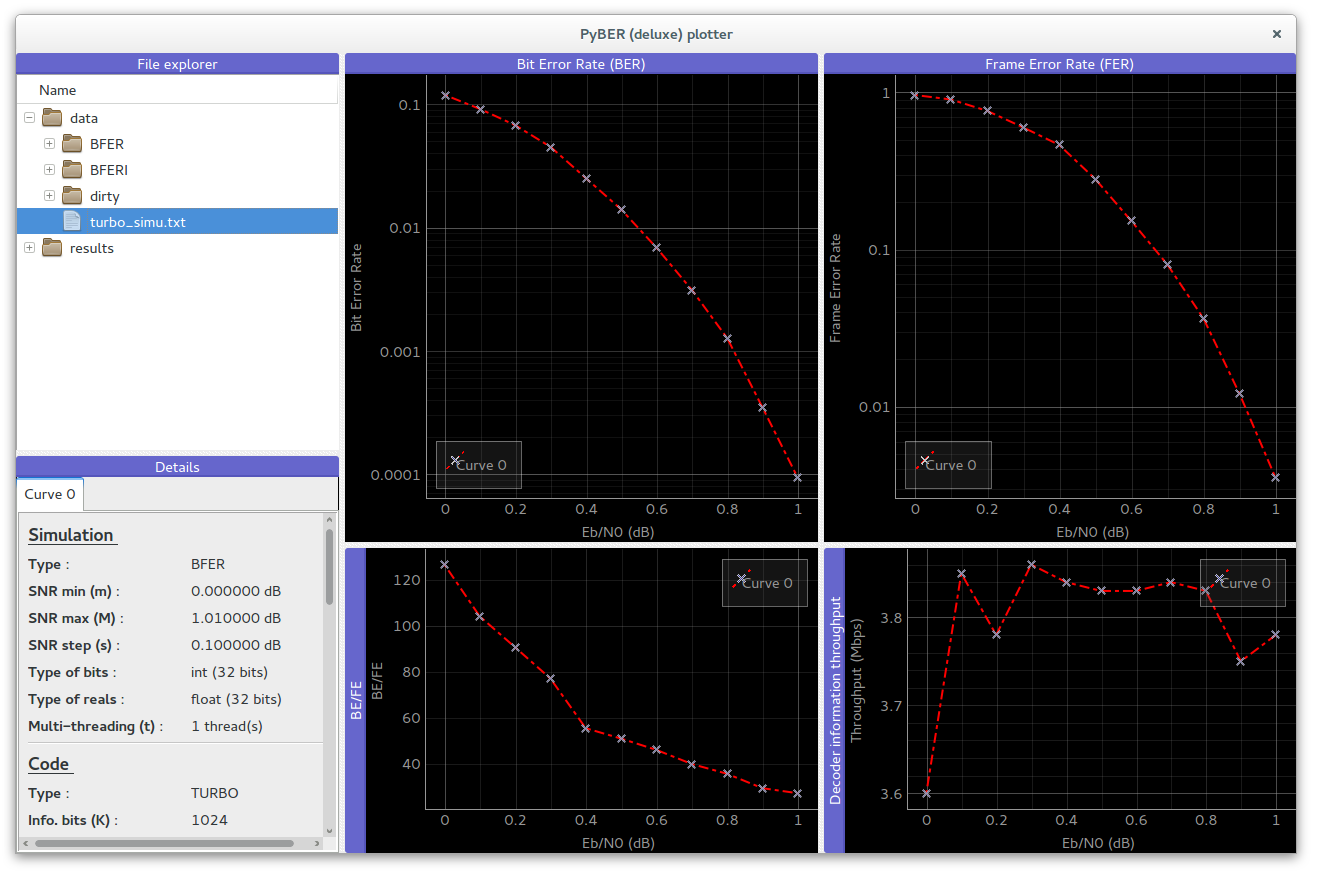Click FER data marker at Eb/N0 0
Screen dimensions: 1319x878
[914, 95]
